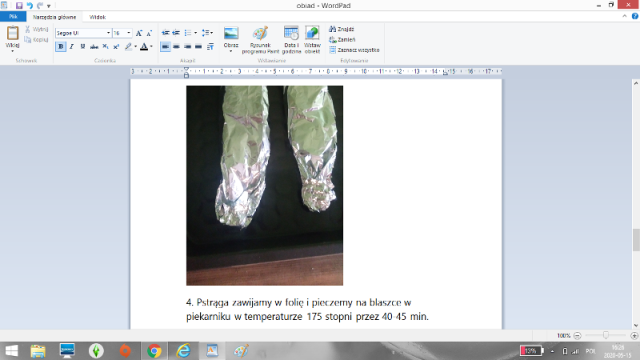
Task: Open the font size dropdown
Action: pyautogui.click(x=129, y=33)
